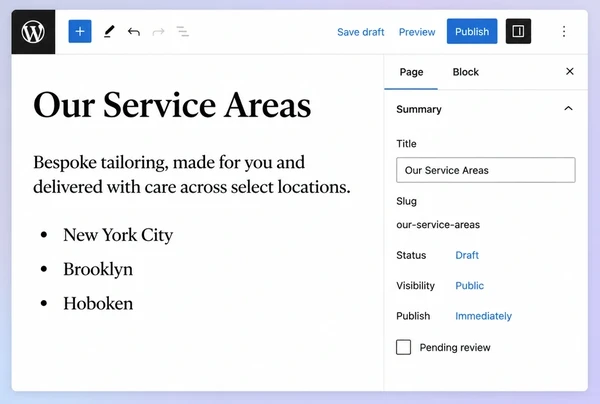
Task: Open the block inserter plus button
Action: [80, 31]
